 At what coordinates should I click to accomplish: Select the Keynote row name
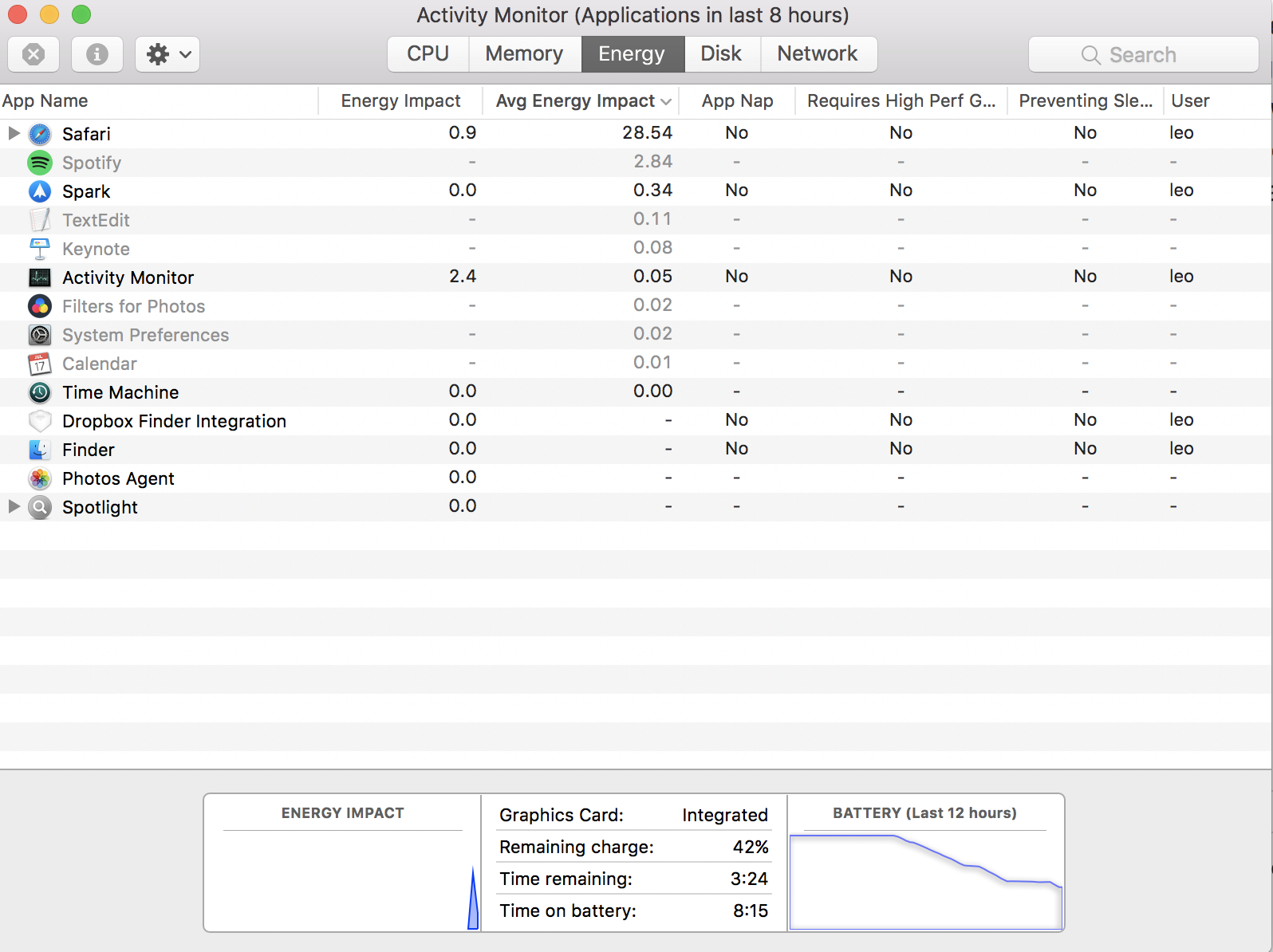[96, 249]
